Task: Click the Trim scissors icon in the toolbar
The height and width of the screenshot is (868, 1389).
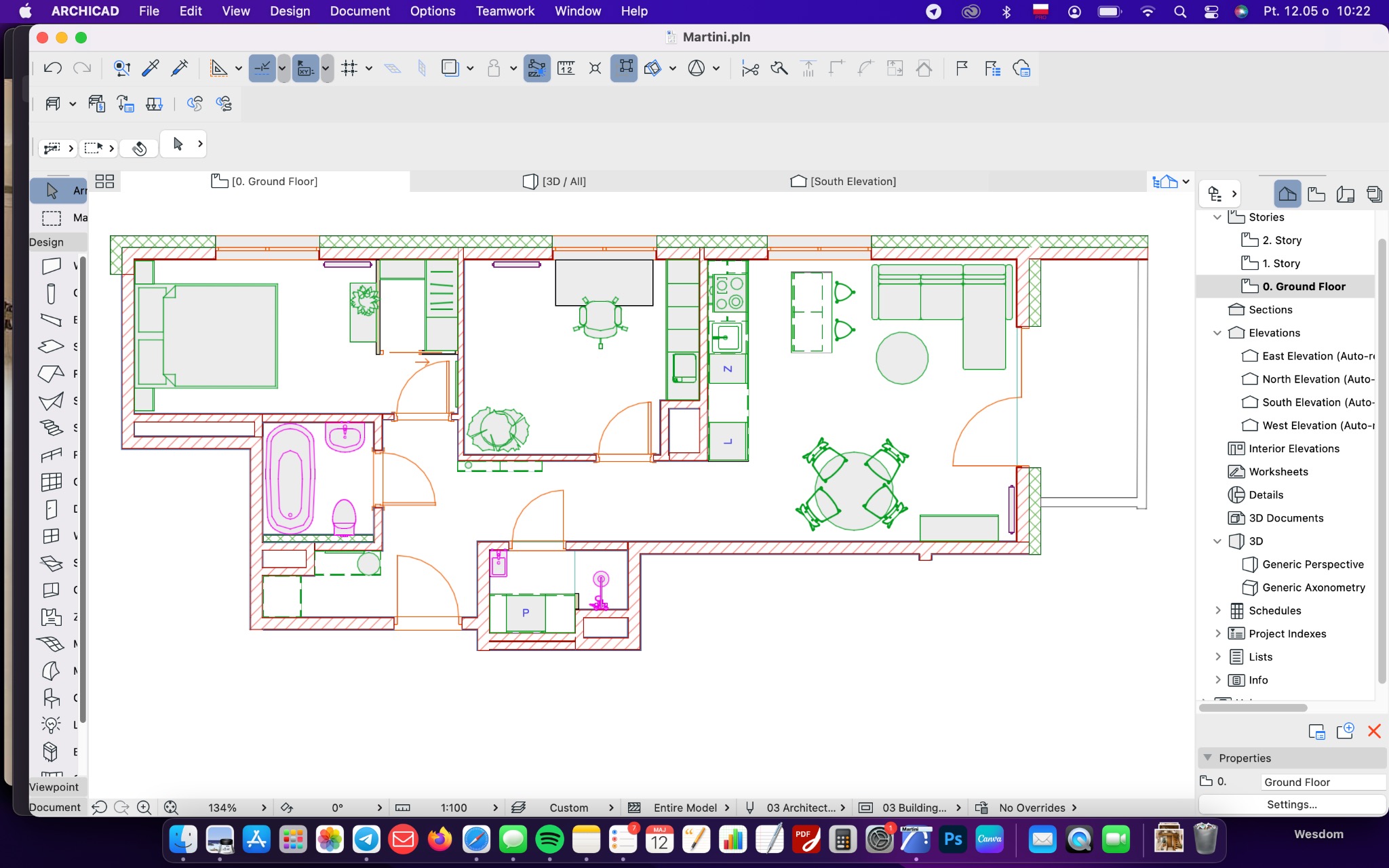Action: pos(749,68)
